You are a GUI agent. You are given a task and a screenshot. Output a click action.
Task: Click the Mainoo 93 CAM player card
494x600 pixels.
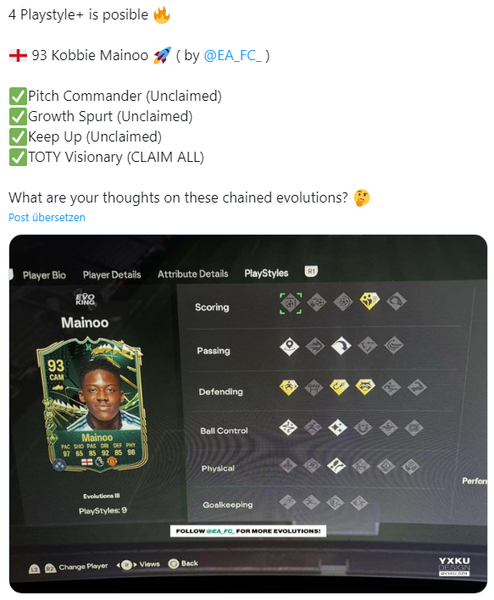[x=92, y=404]
